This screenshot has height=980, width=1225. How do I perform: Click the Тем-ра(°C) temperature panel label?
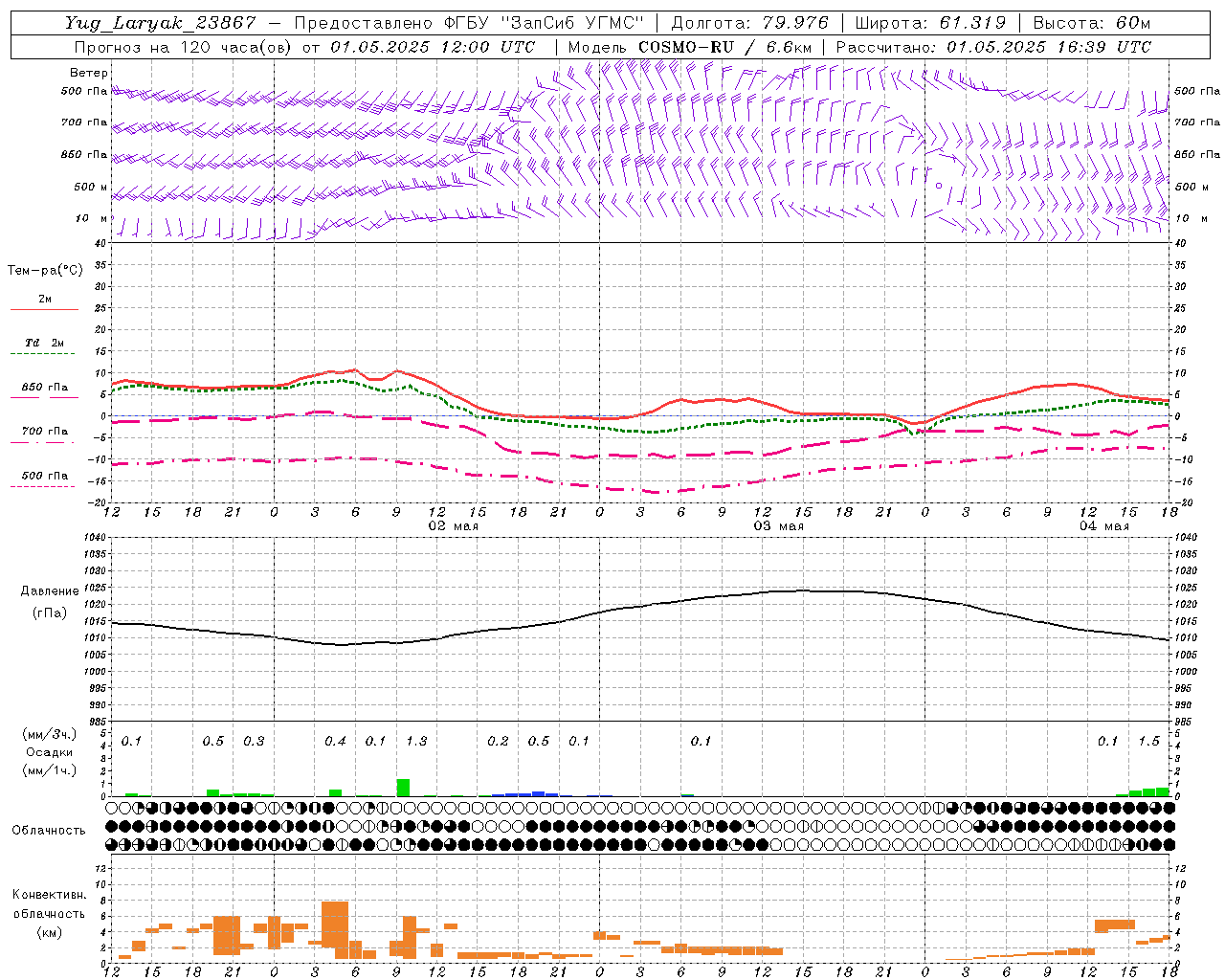click(45, 271)
